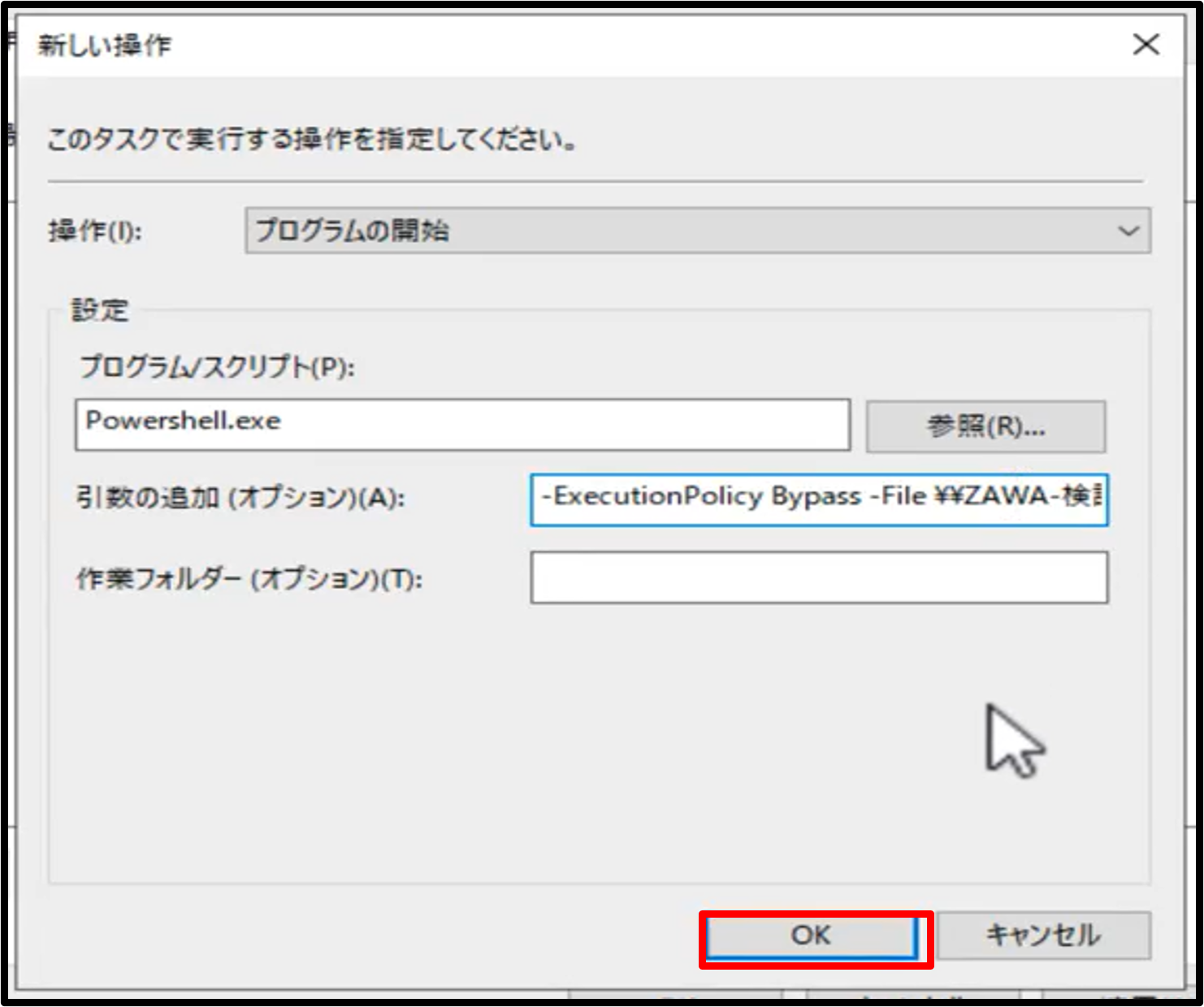This screenshot has width=1204, height=1007.
Task: Click the プログラム/スクリプト(P): label
Action: click(217, 367)
